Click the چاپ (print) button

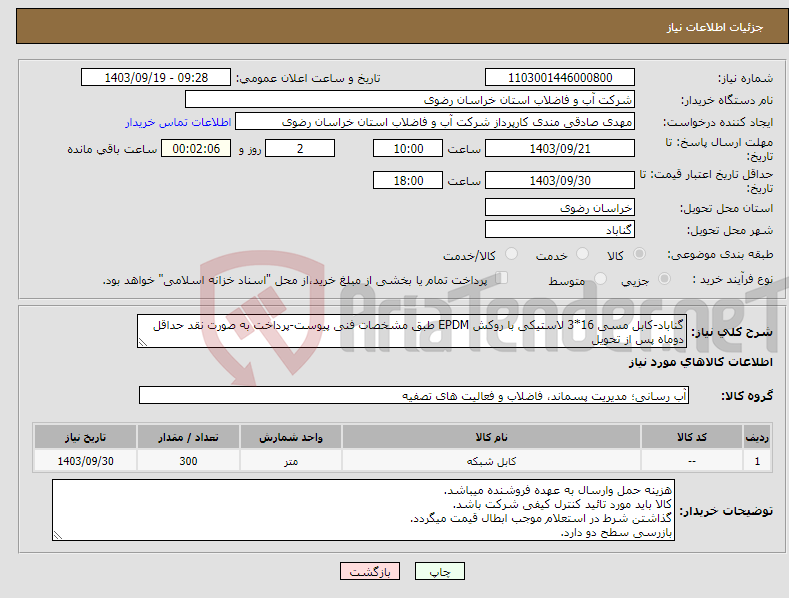pyautogui.click(x=439, y=571)
